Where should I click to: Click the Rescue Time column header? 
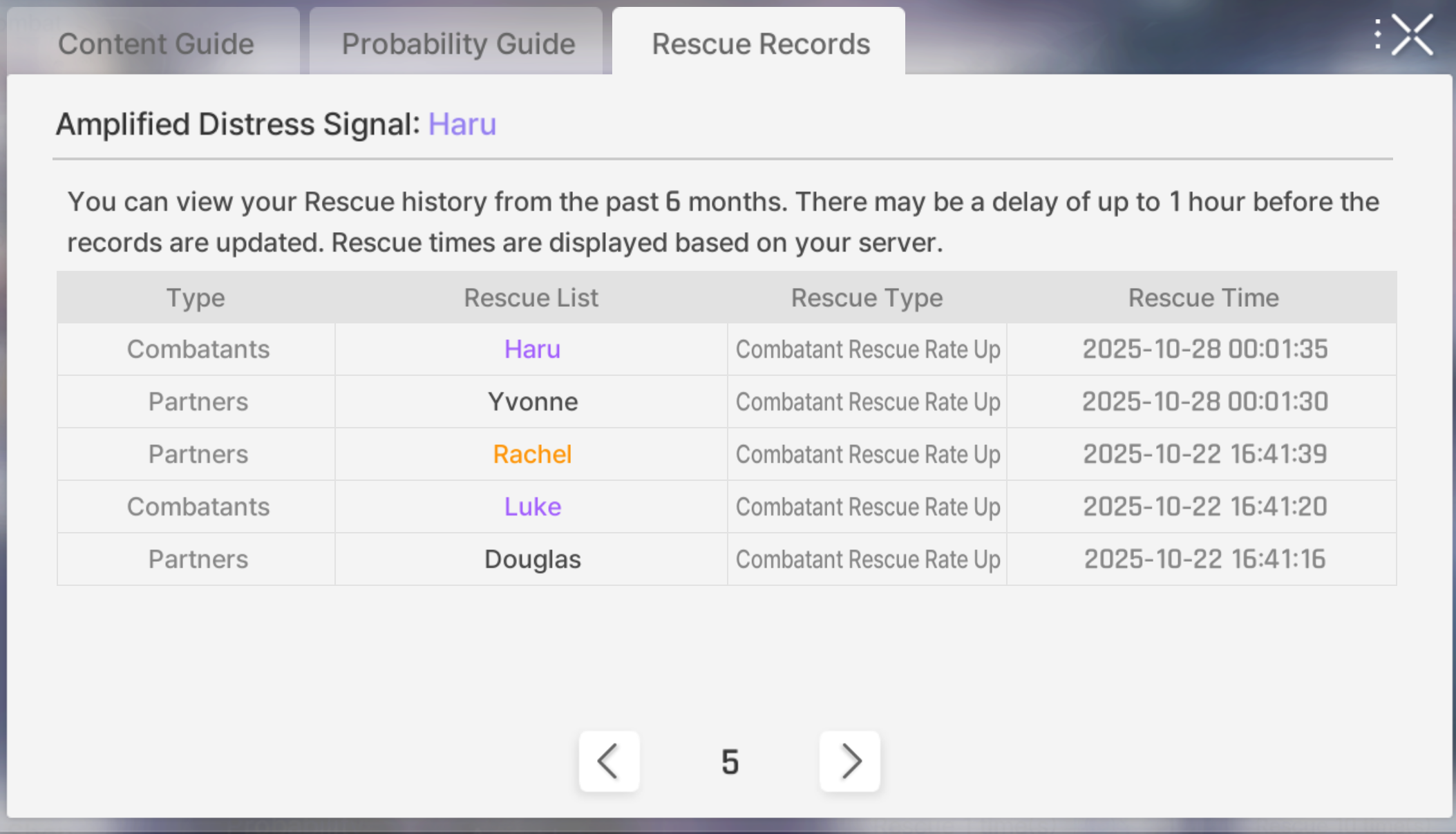[1203, 298]
